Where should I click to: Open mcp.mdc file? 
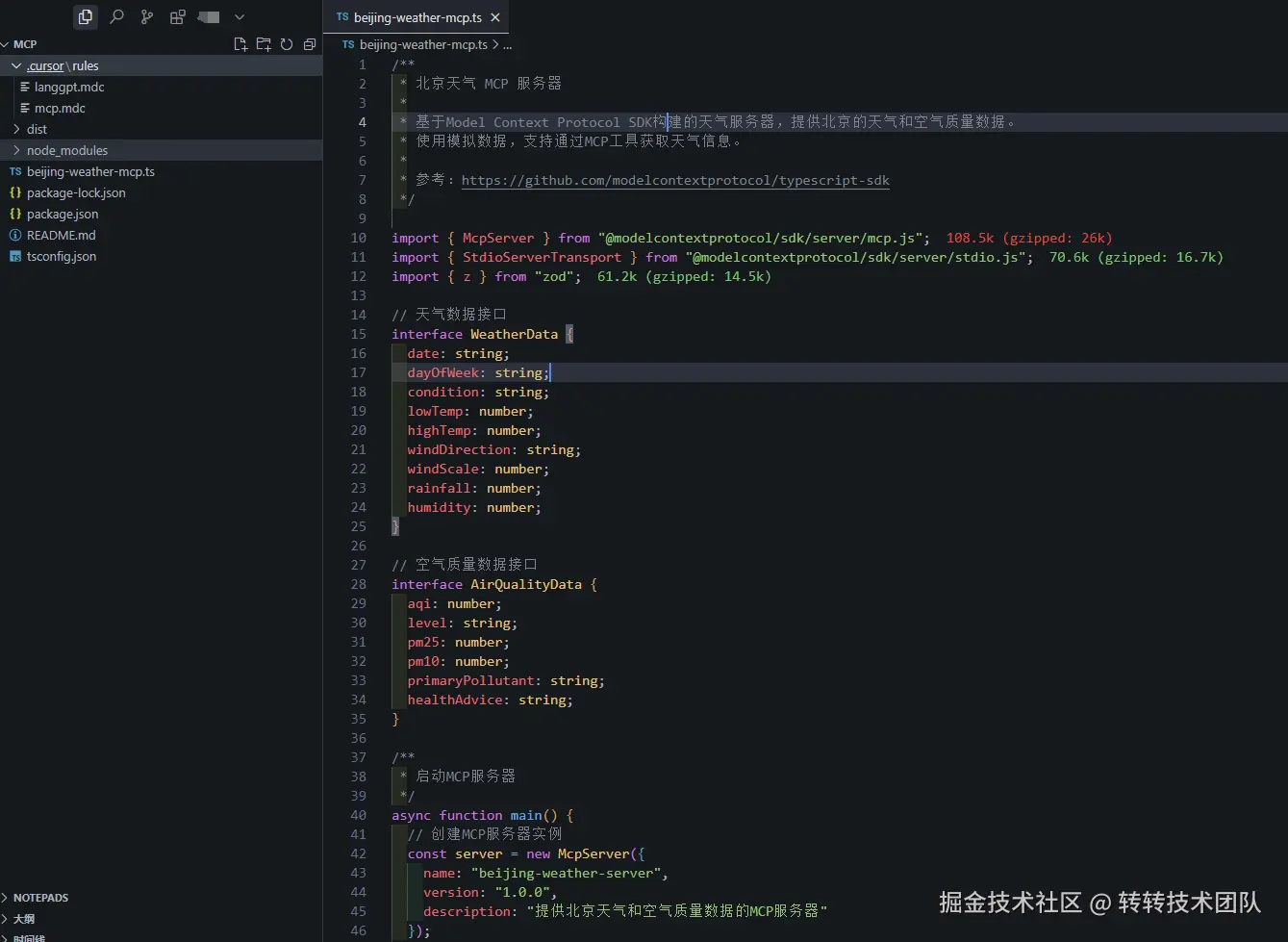tap(60, 108)
